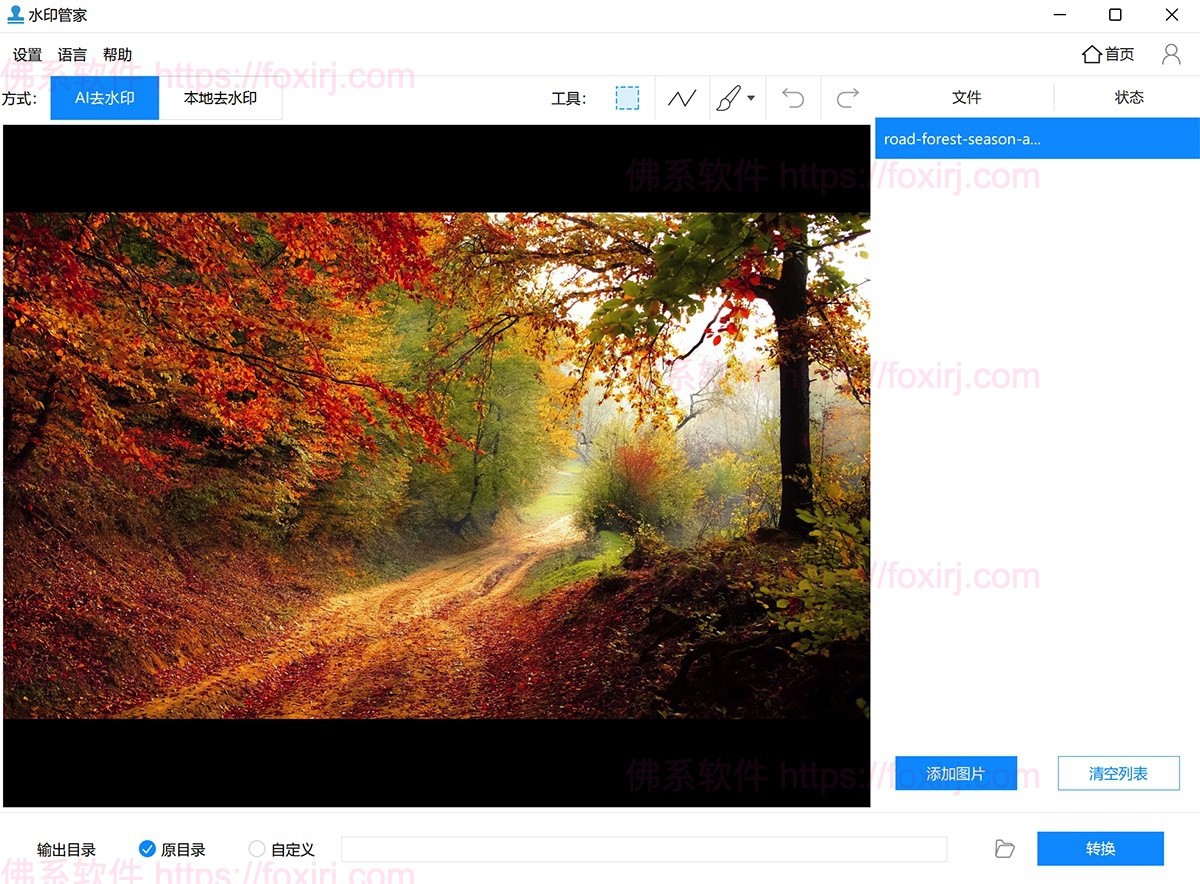Click the 清空列表 button

tap(1118, 773)
